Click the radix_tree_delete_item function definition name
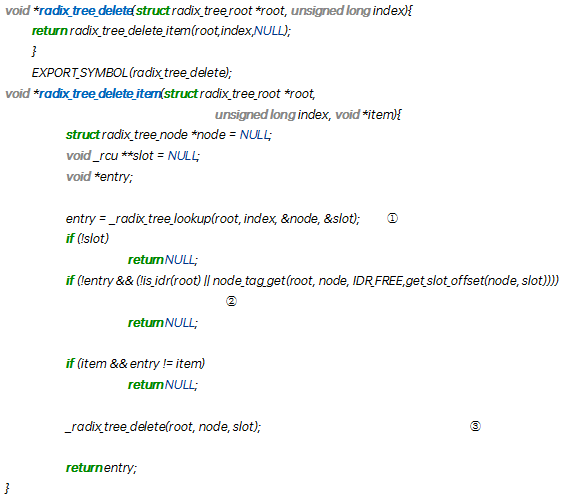This screenshot has width=564, height=500. coord(100,94)
